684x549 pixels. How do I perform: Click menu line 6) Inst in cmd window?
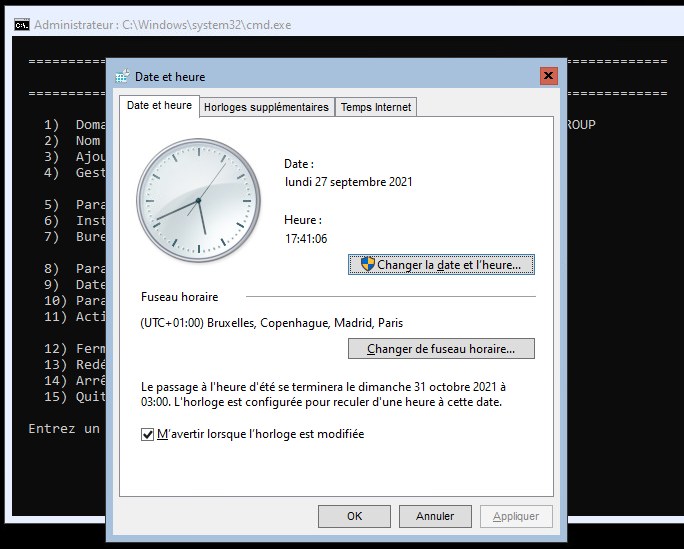[x=75, y=221]
